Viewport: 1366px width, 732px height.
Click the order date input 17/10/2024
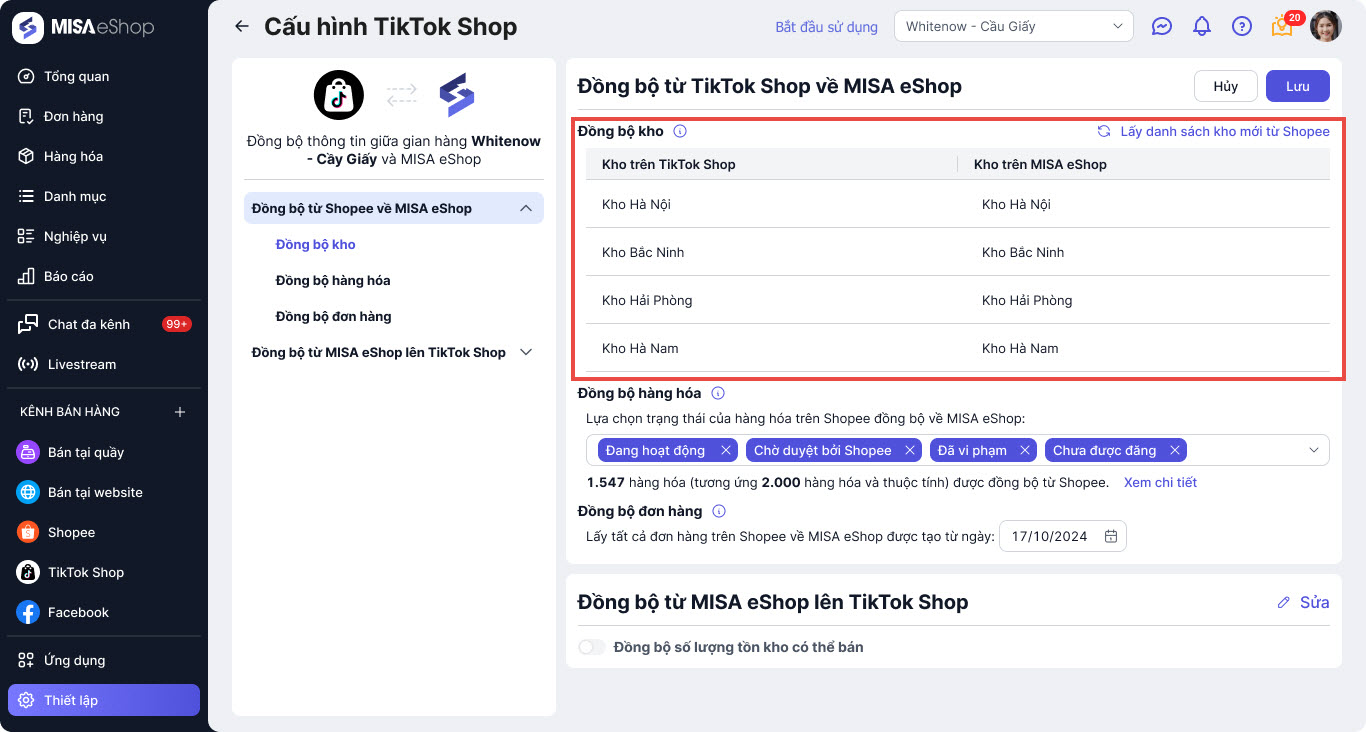pyautogui.click(x=1050, y=536)
